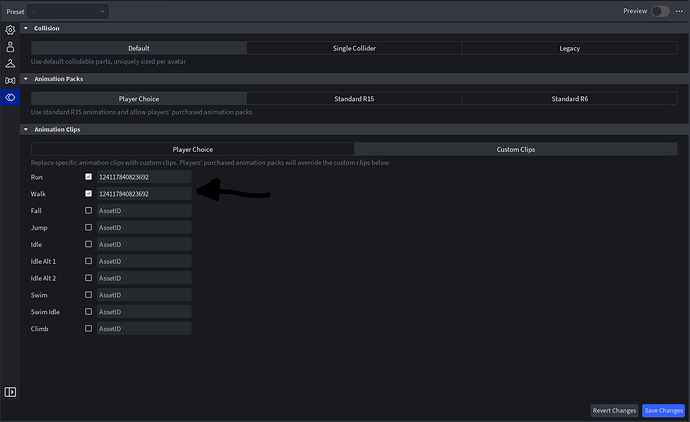Screen dimensions: 690x422
Task: Select Player Choice under Animation Packs
Action: [139, 99]
